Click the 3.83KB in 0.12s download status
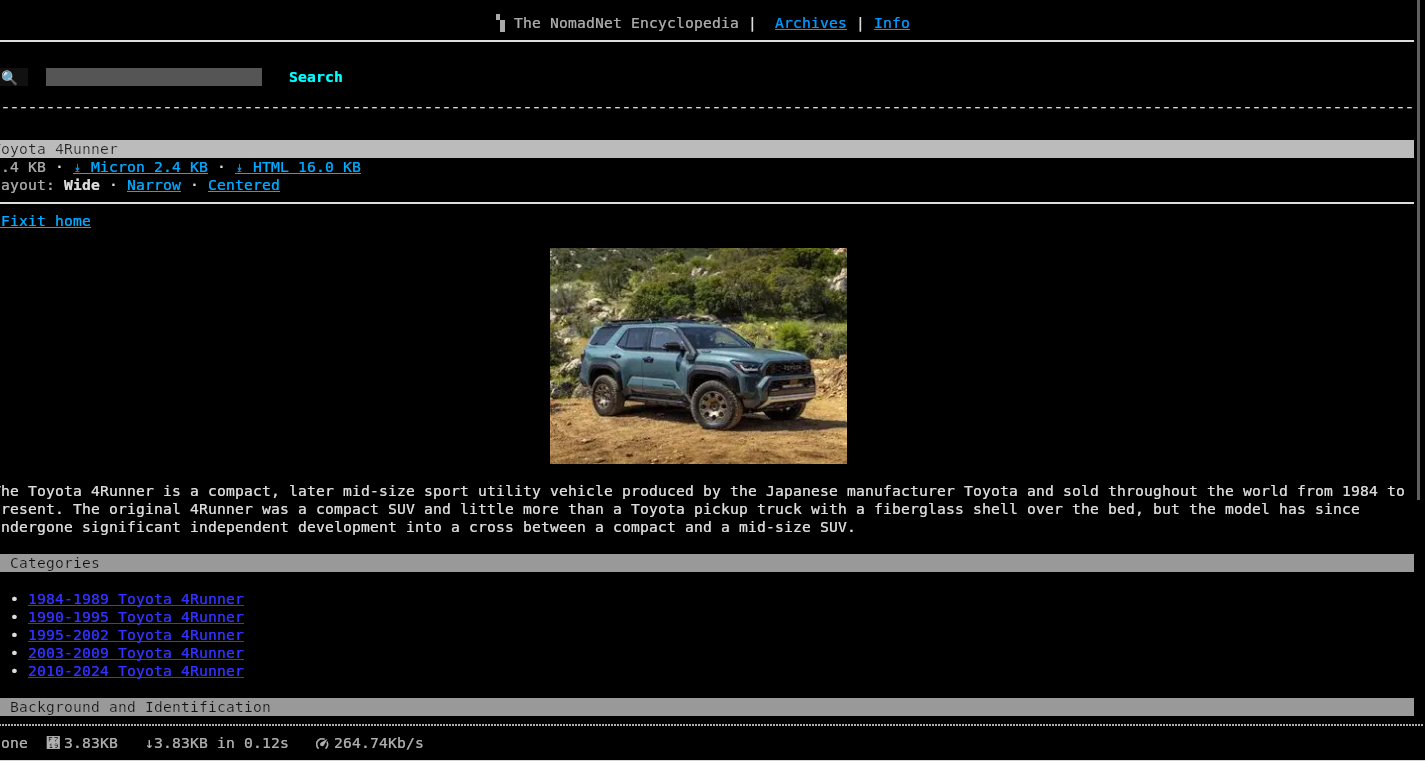Viewport: 1425px width, 761px height. point(217,743)
